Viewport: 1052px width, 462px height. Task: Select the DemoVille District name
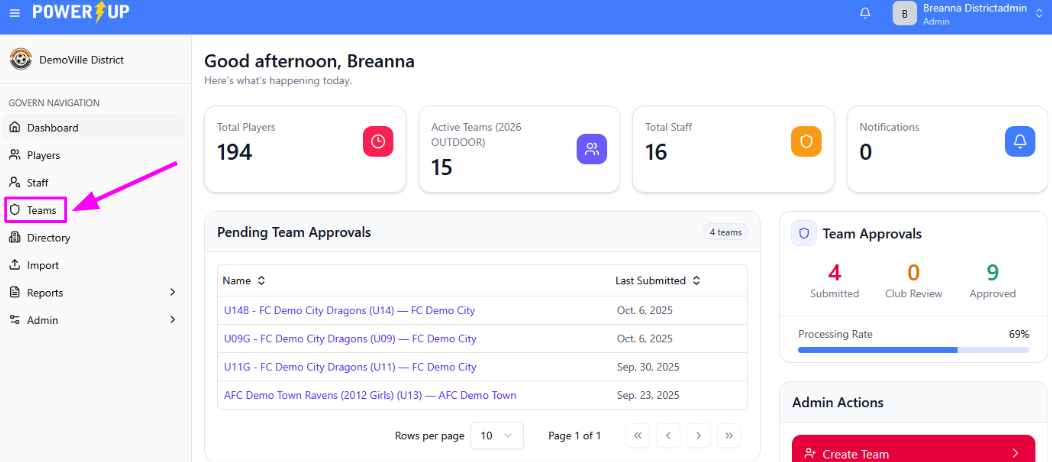click(82, 60)
